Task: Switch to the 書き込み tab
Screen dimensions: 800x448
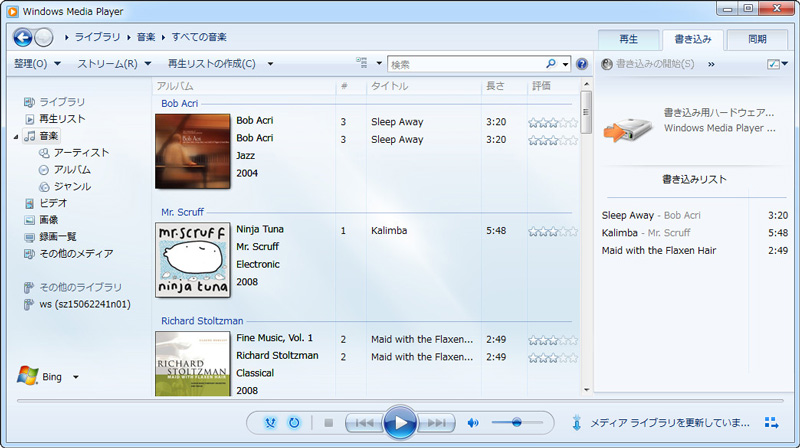Action: pos(693,39)
